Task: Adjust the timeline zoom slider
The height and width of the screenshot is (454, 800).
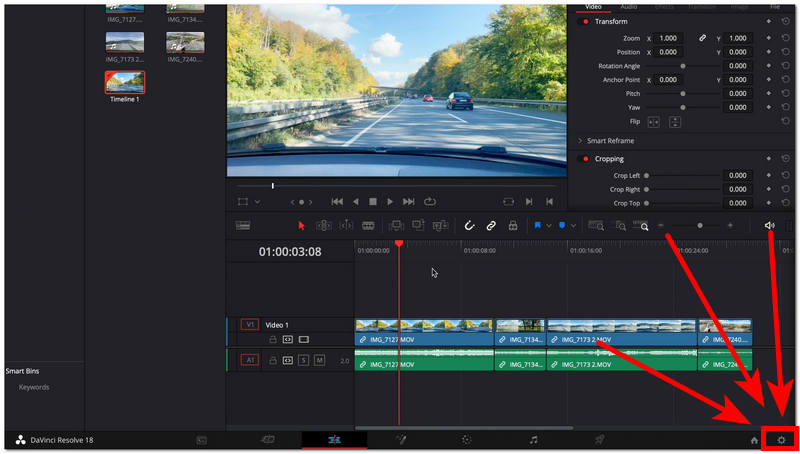Action: (x=699, y=225)
